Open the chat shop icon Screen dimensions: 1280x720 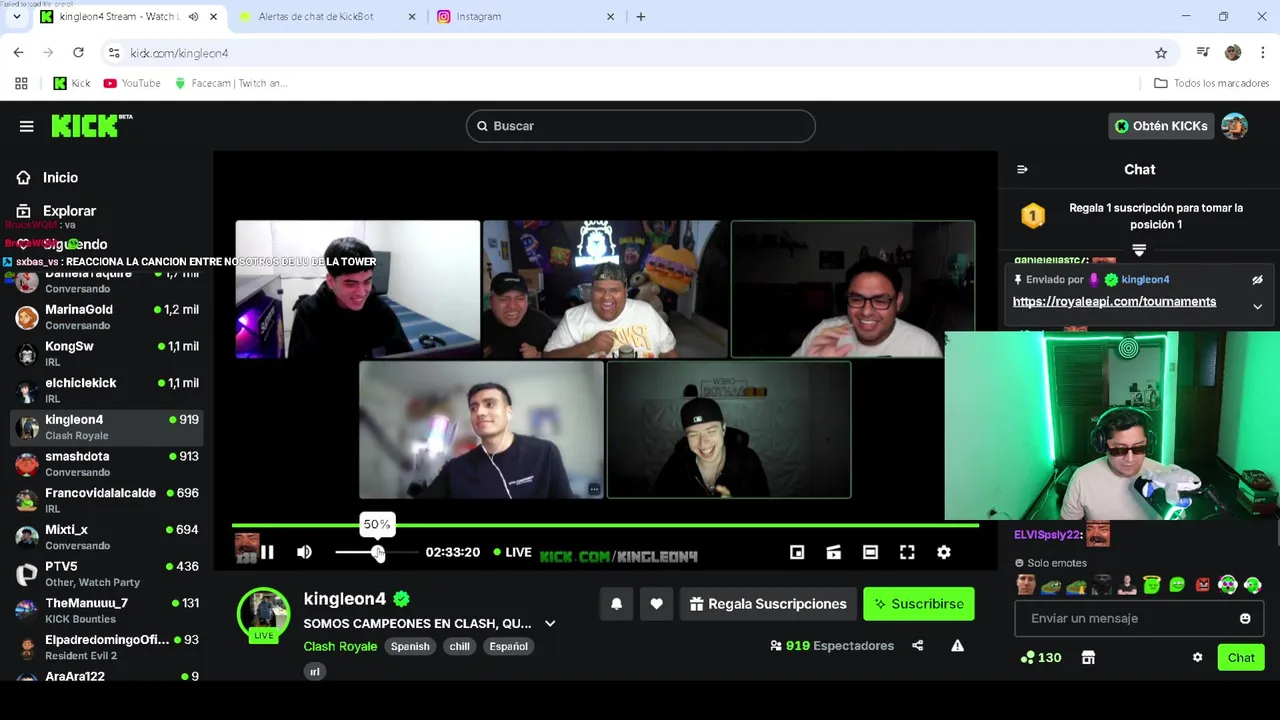point(1088,657)
